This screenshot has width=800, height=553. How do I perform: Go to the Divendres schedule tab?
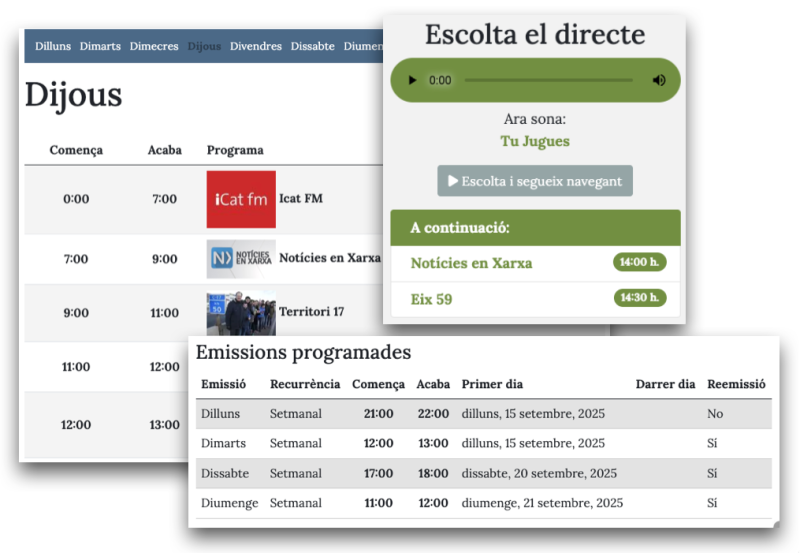(256, 47)
